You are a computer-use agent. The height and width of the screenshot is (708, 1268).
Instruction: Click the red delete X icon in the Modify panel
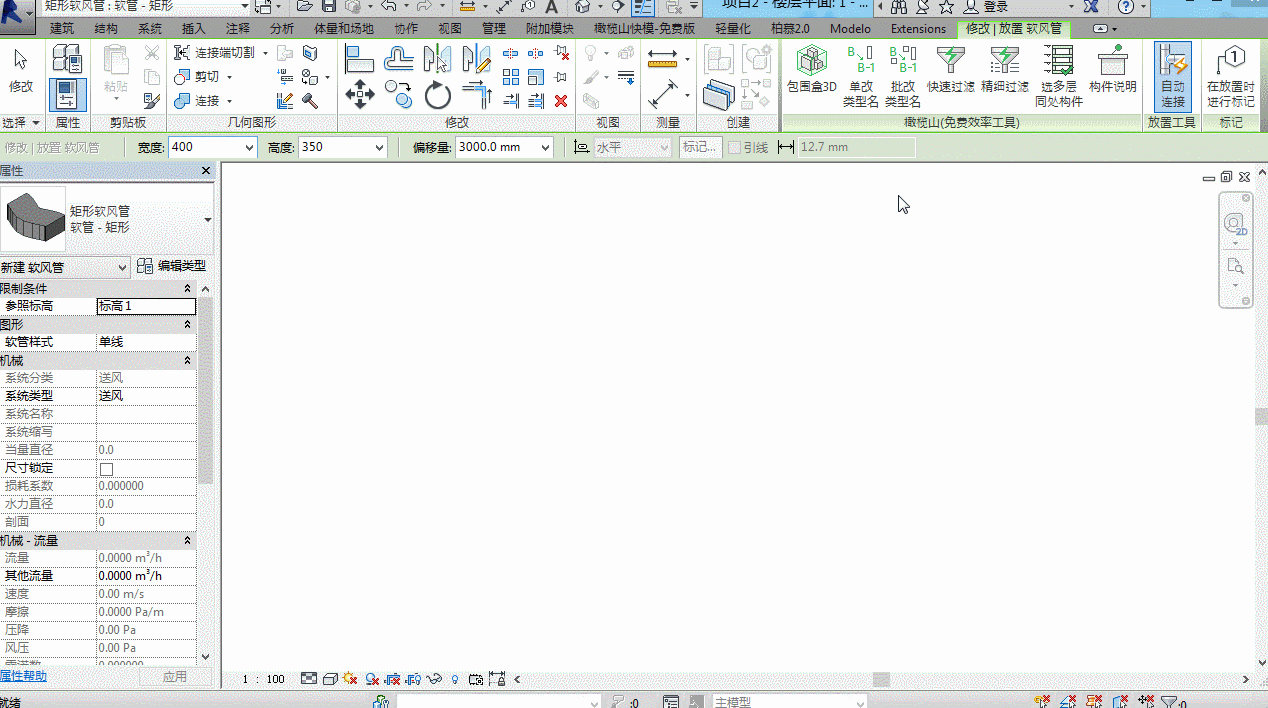(x=561, y=100)
